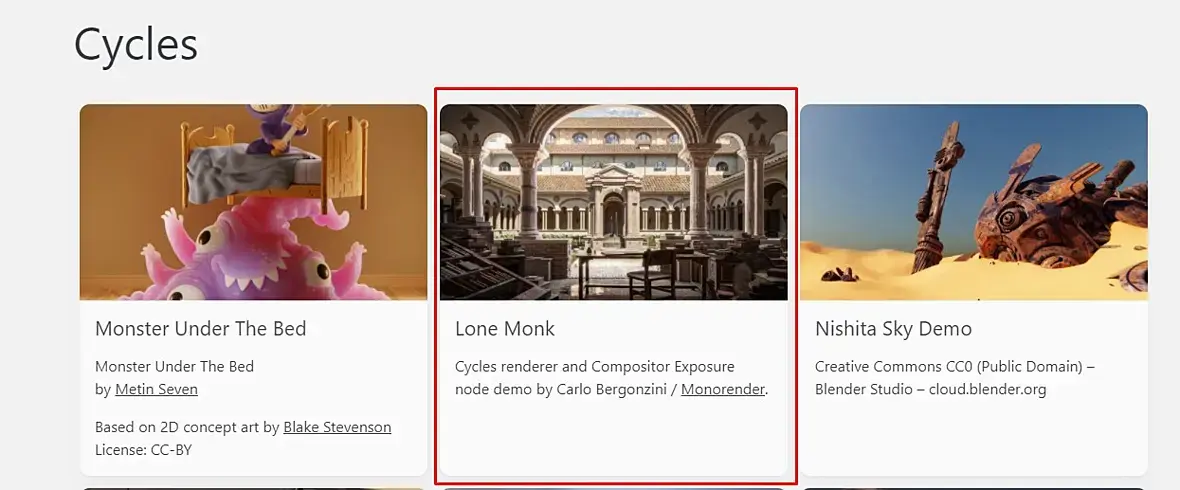Click the Cycles renderer and Compositor Exposure text

click(x=594, y=367)
